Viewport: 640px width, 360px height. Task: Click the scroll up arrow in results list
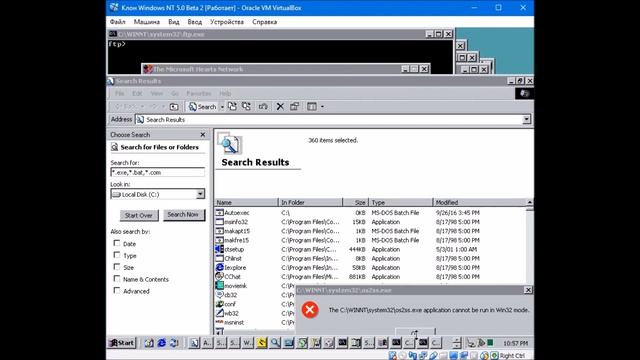point(529,202)
